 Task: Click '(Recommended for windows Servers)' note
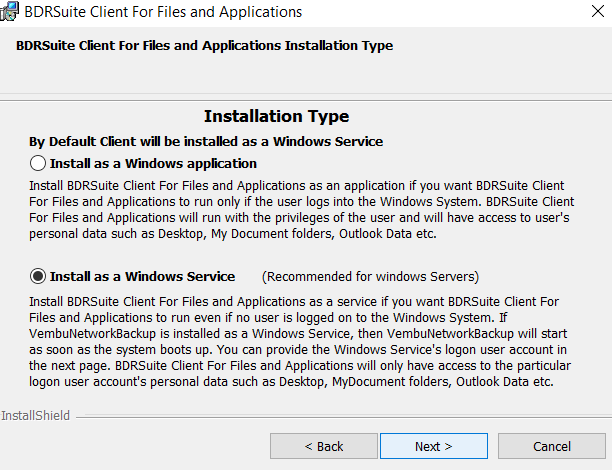tap(370, 276)
